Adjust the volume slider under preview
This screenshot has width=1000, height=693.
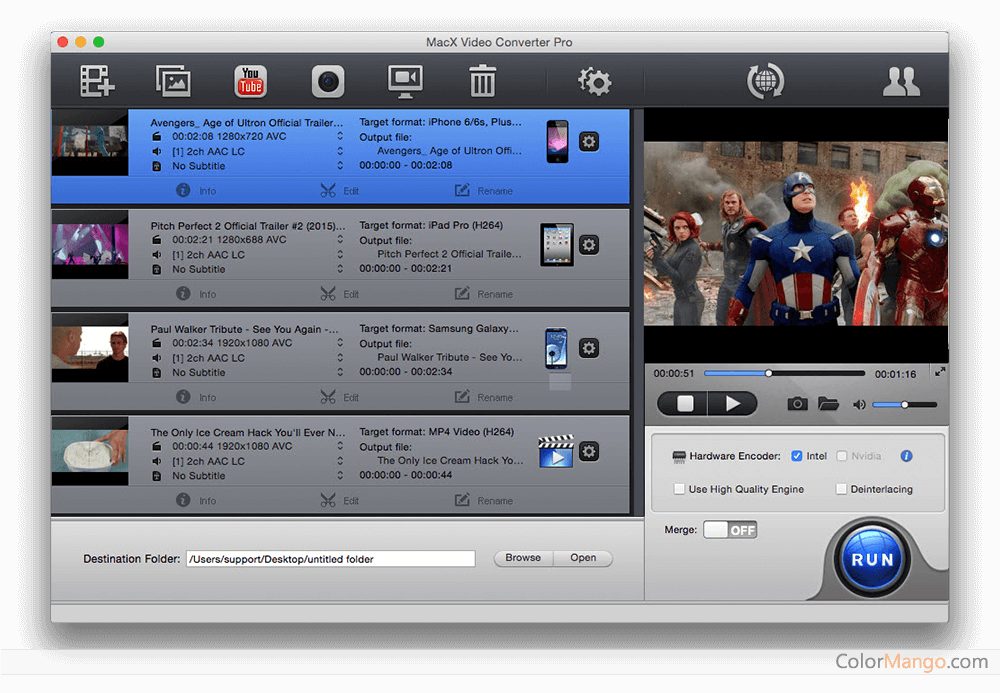coord(904,404)
